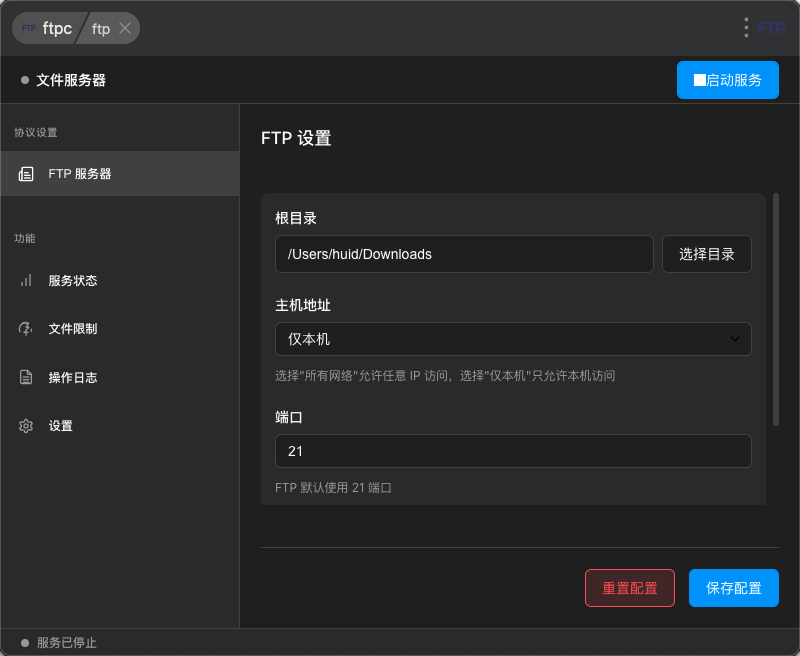Click the port input field showing 21
This screenshot has height=656, width=800.
(513, 451)
